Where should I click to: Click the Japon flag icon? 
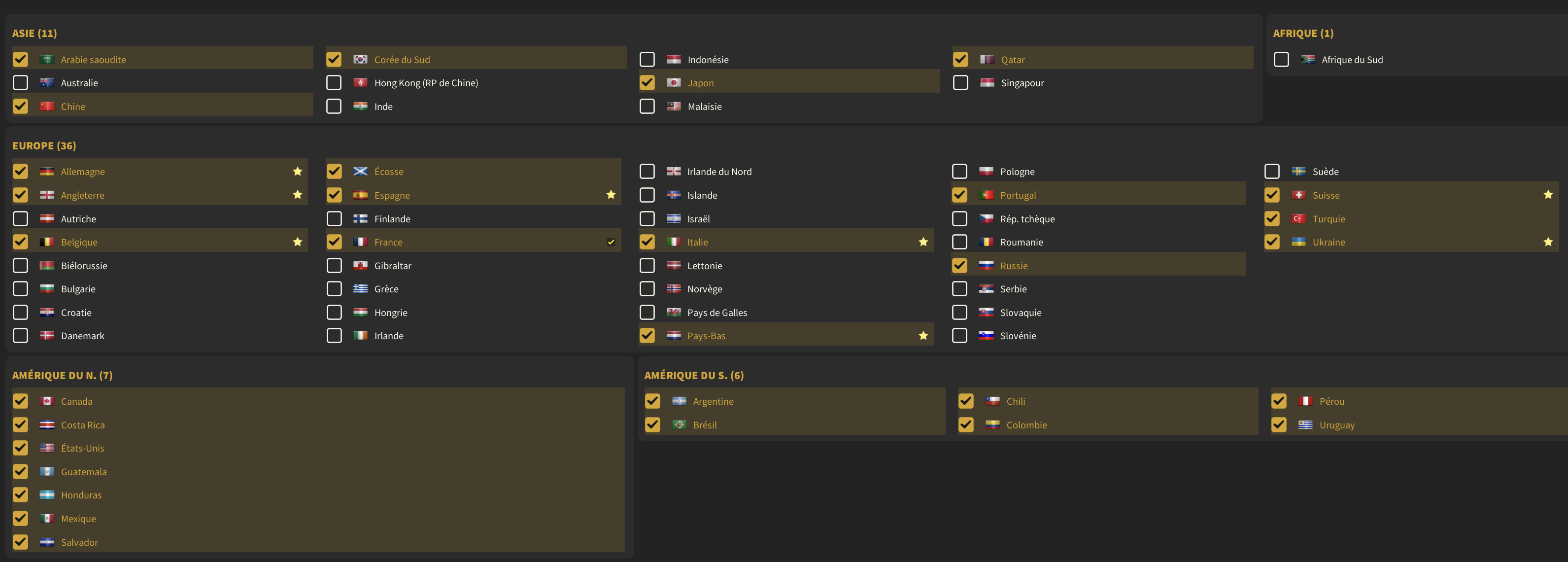tap(674, 83)
